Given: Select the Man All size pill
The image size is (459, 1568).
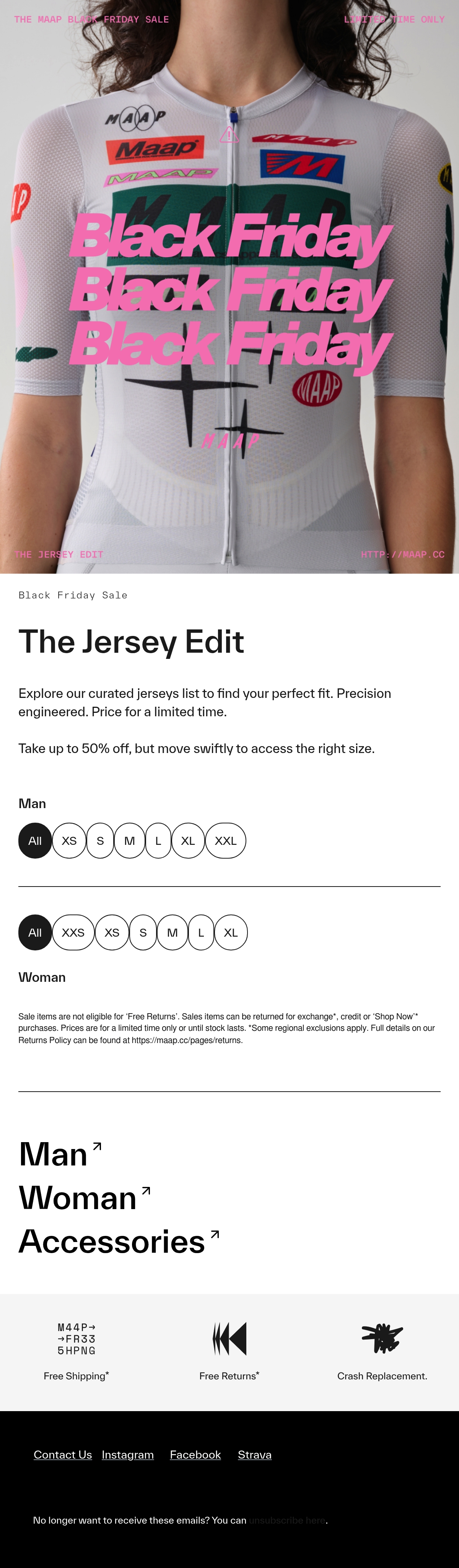Looking at the screenshot, I should pyautogui.click(x=35, y=841).
